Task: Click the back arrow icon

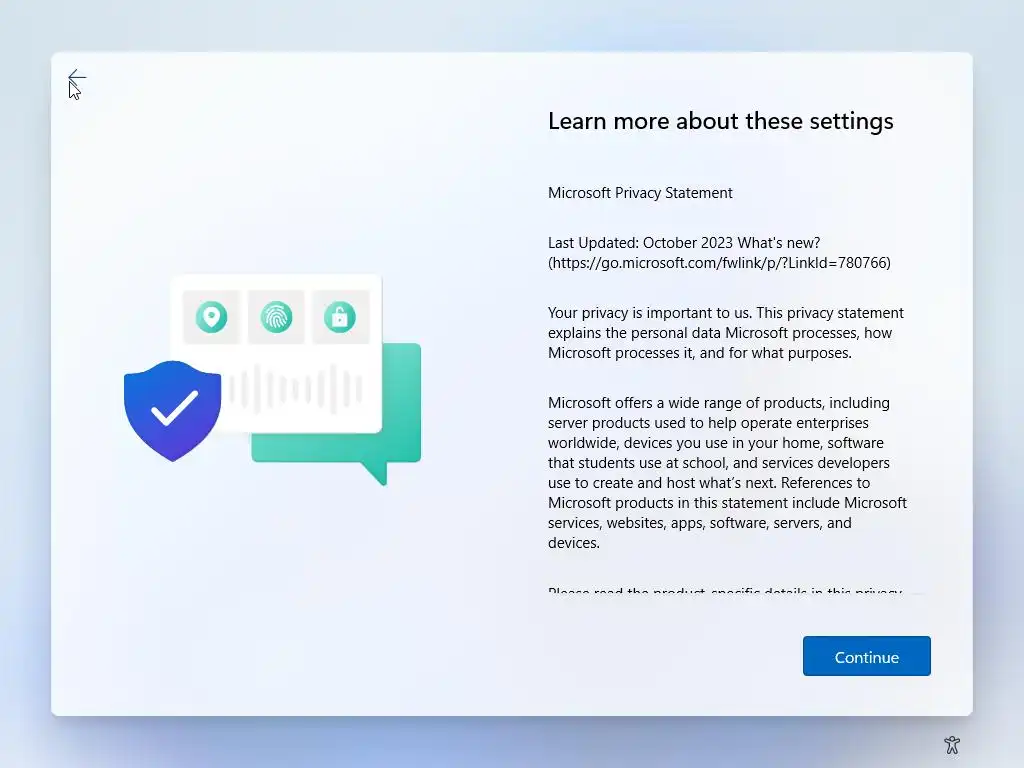Action: point(77,77)
